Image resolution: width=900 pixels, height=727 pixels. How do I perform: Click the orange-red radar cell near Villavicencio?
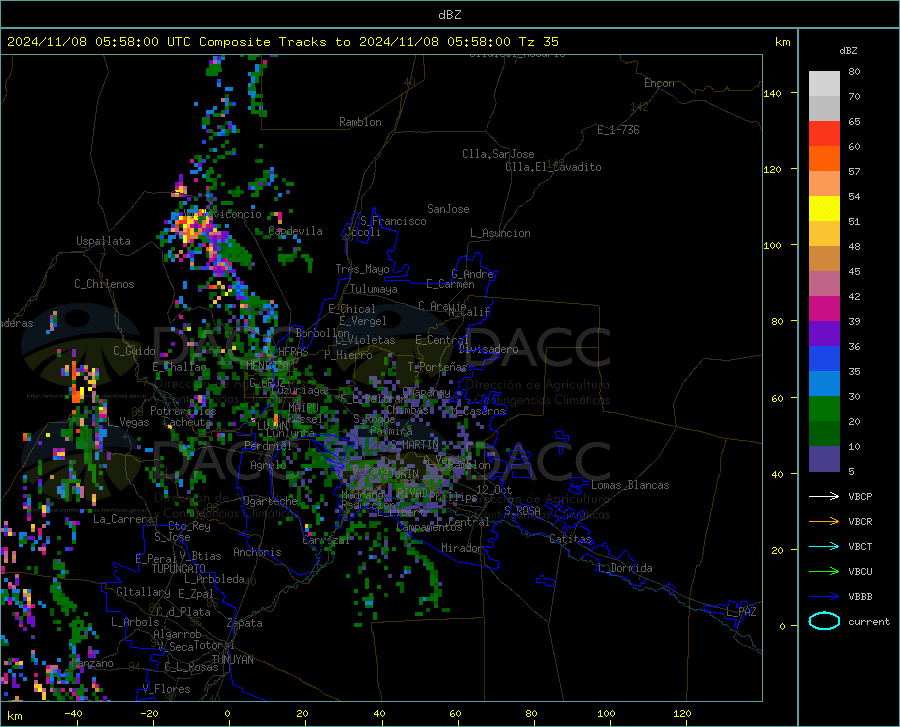point(191,226)
